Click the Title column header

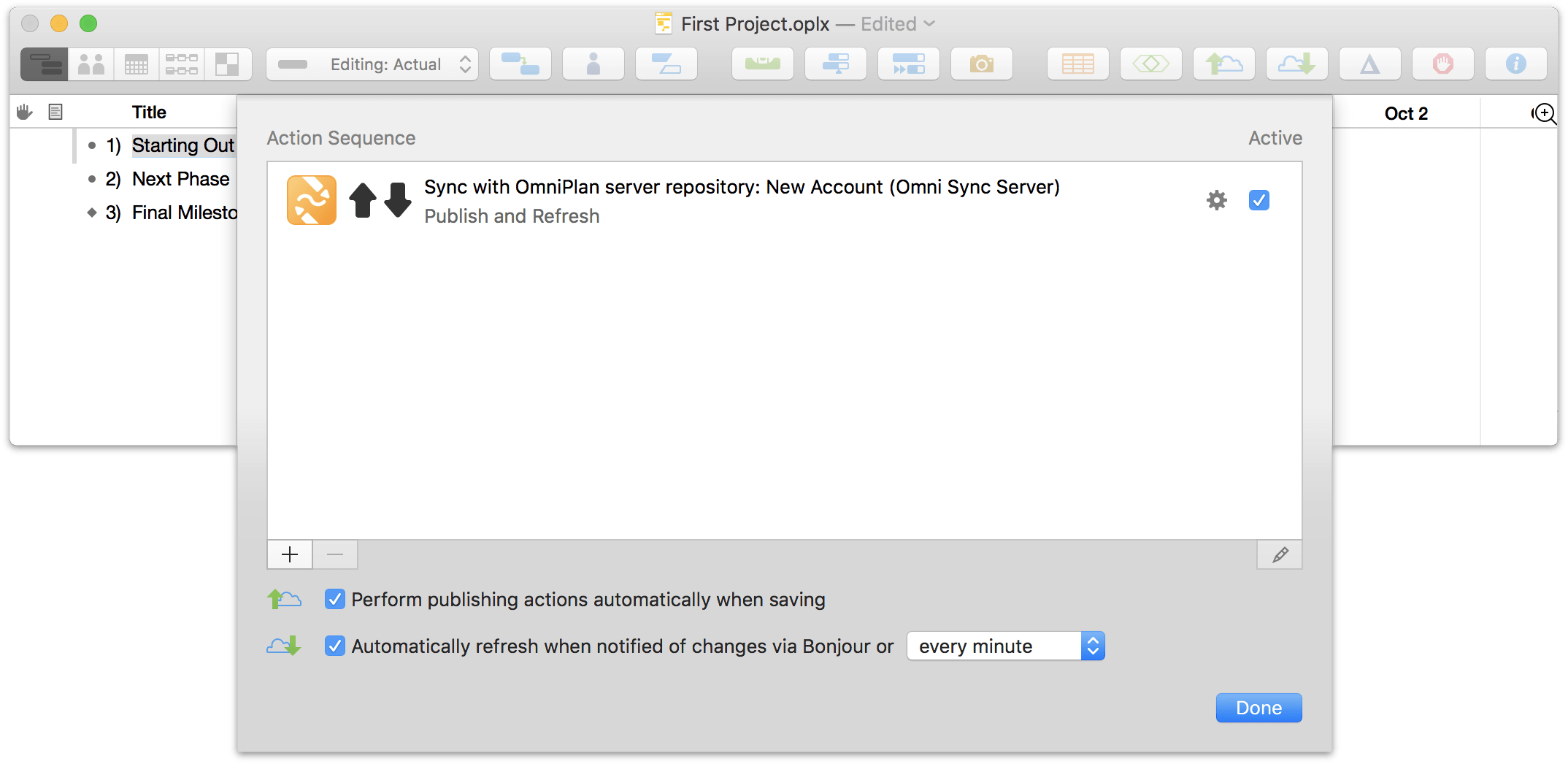pos(149,112)
